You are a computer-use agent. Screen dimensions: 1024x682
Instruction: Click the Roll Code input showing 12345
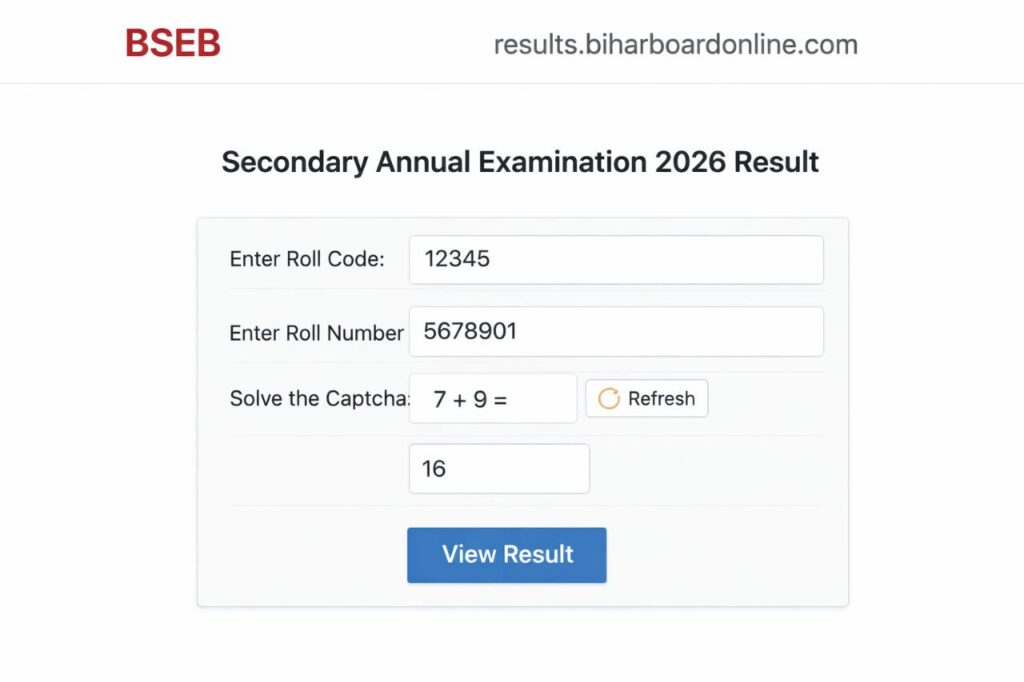click(615, 259)
